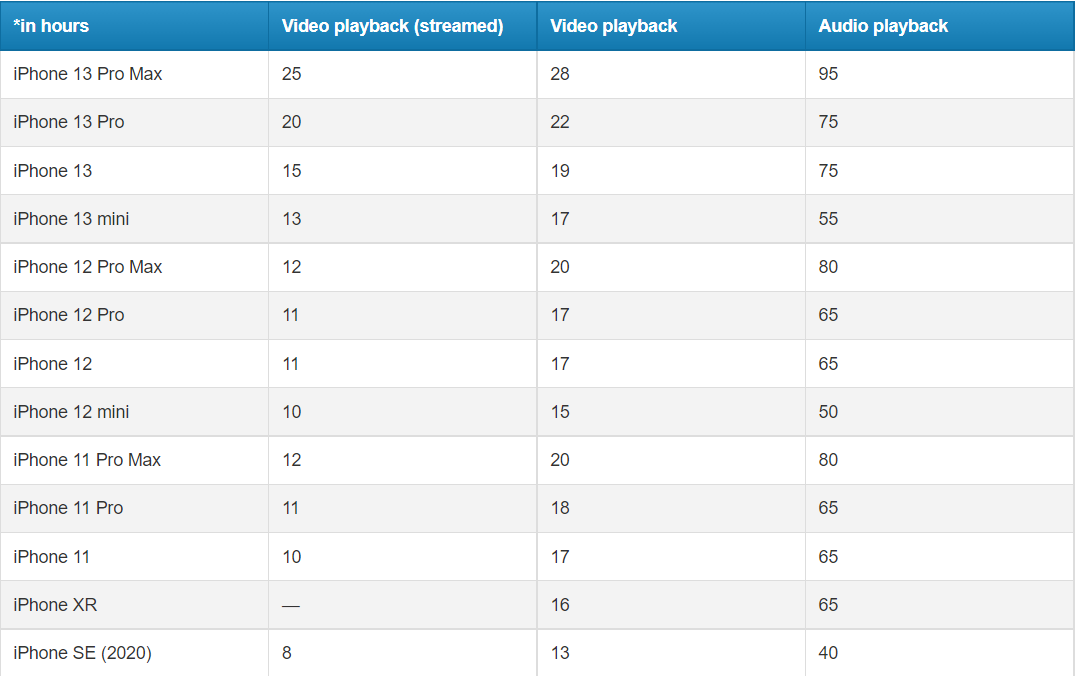Select iPhone 13 Pro Max streamed value 25
This screenshot has width=1075, height=676.
[x=291, y=74]
